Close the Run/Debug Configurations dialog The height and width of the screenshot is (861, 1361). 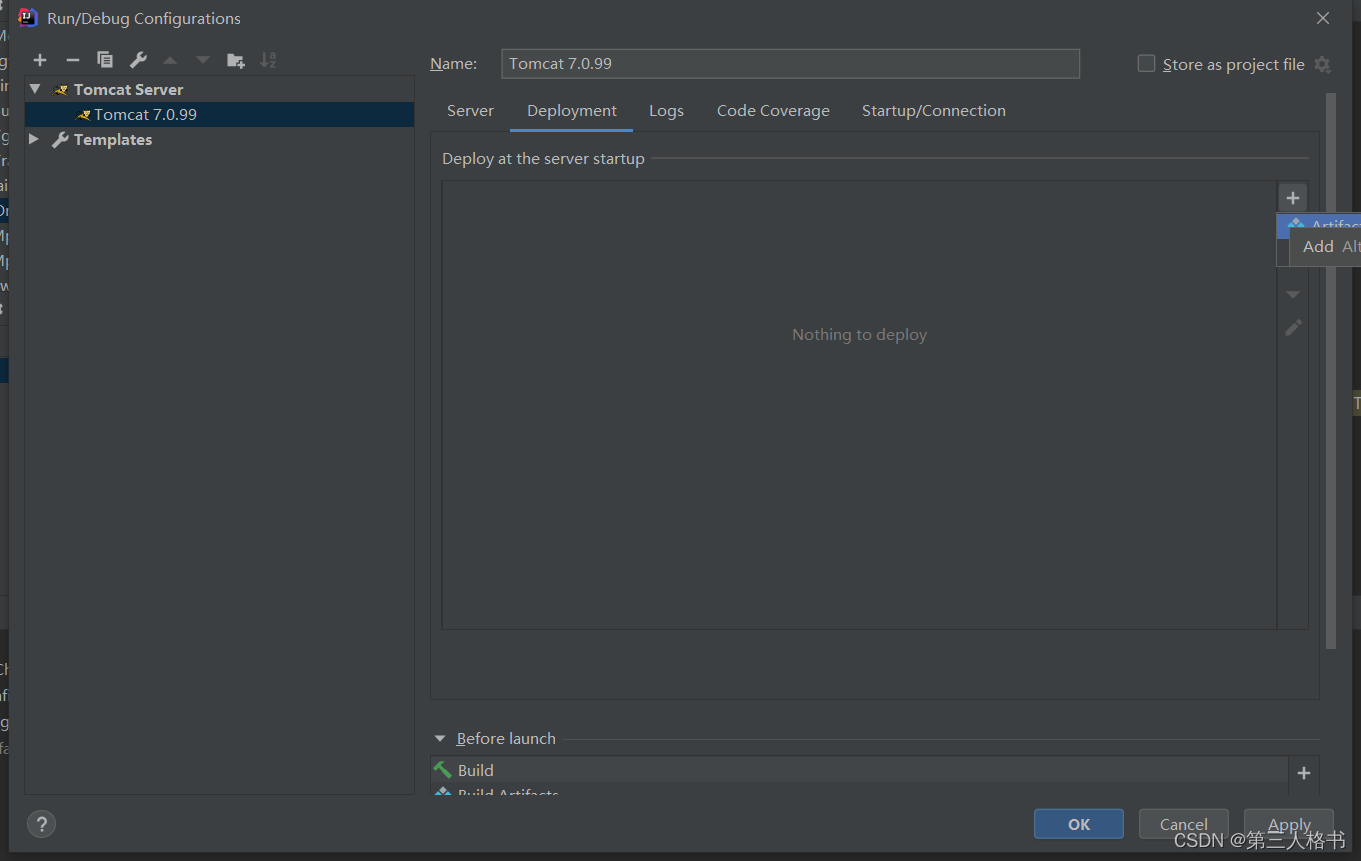coord(1323,18)
